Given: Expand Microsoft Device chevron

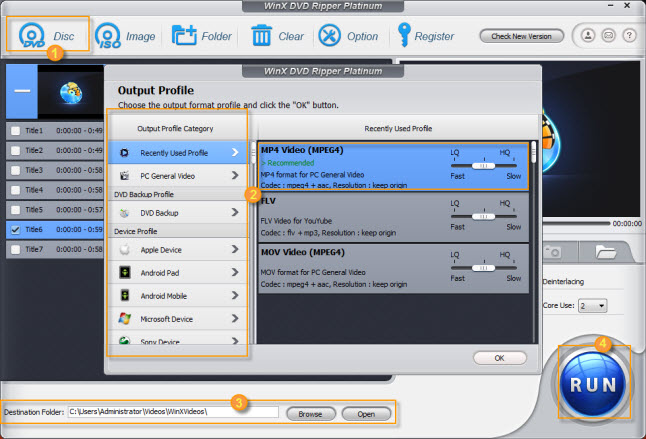Looking at the screenshot, I should [235, 318].
